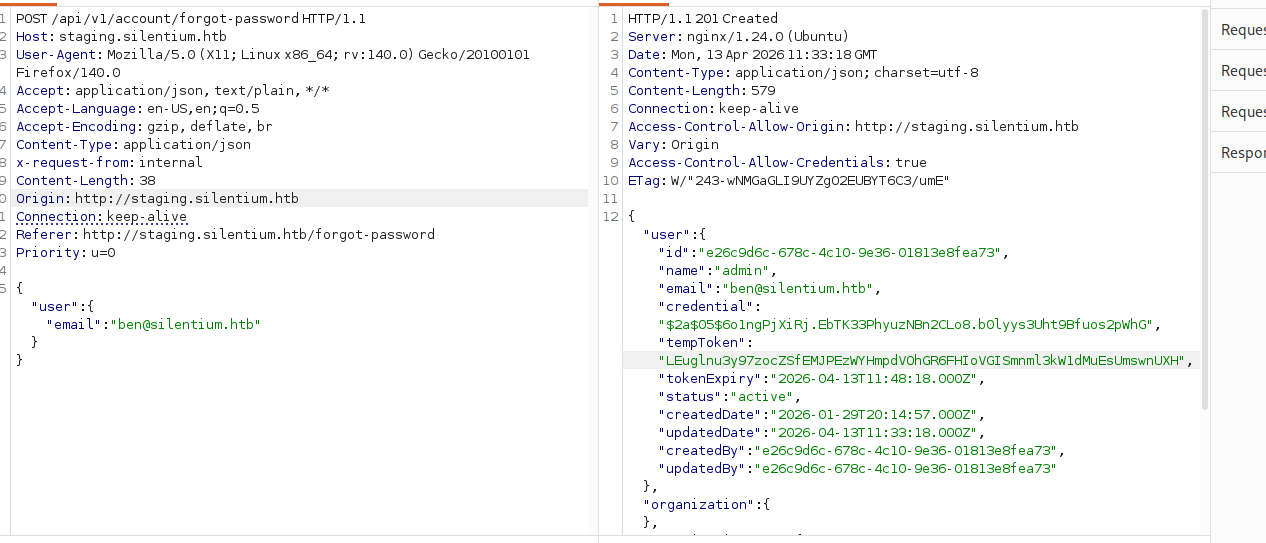Click the "credential": key line

coord(709,307)
